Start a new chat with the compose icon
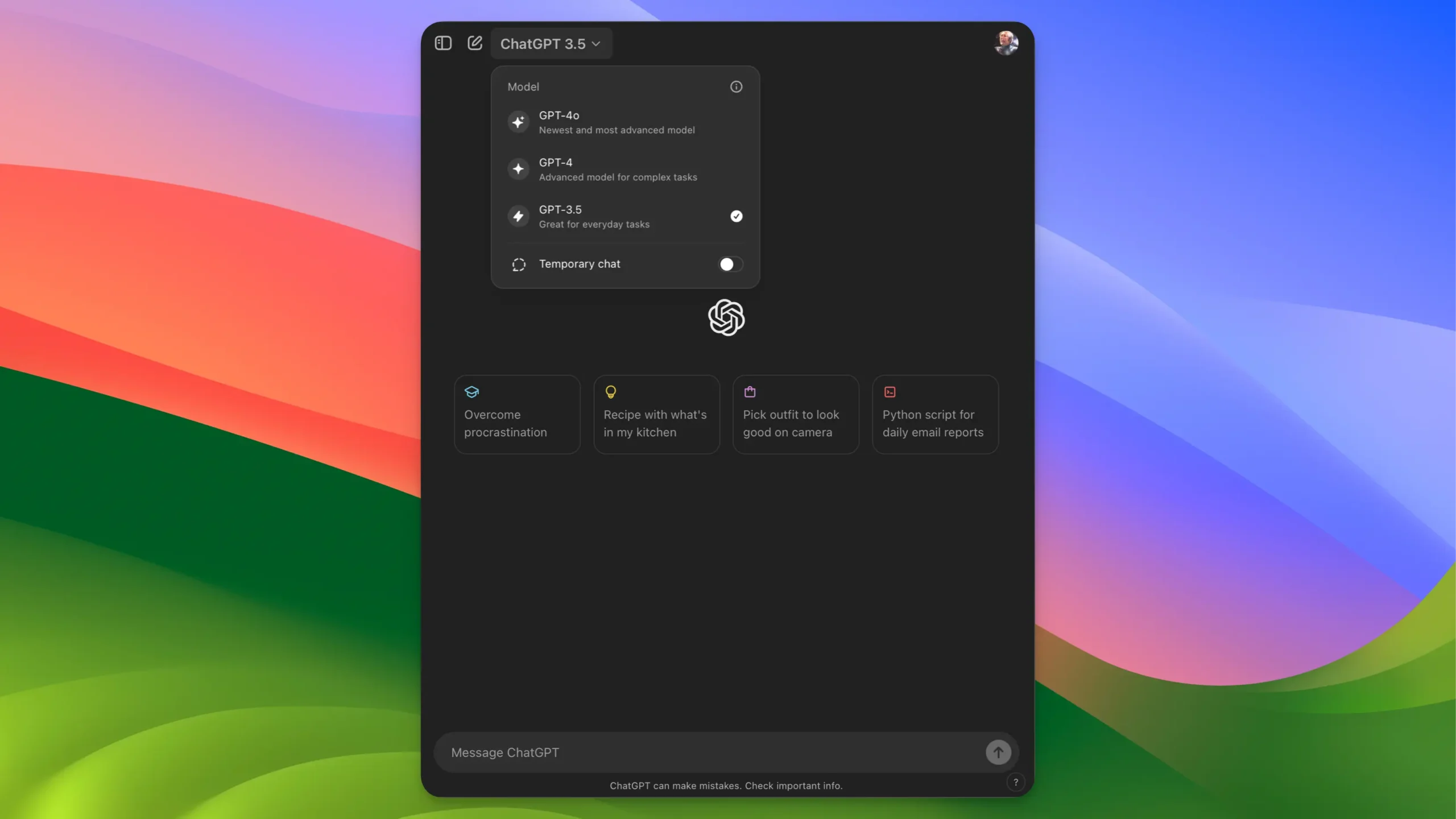Viewport: 1456px width, 819px height. pyautogui.click(x=474, y=43)
